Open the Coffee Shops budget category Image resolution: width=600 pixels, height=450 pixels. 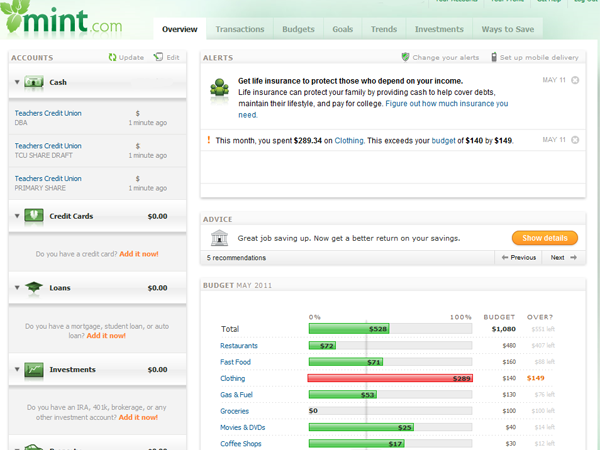[x=241, y=444]
